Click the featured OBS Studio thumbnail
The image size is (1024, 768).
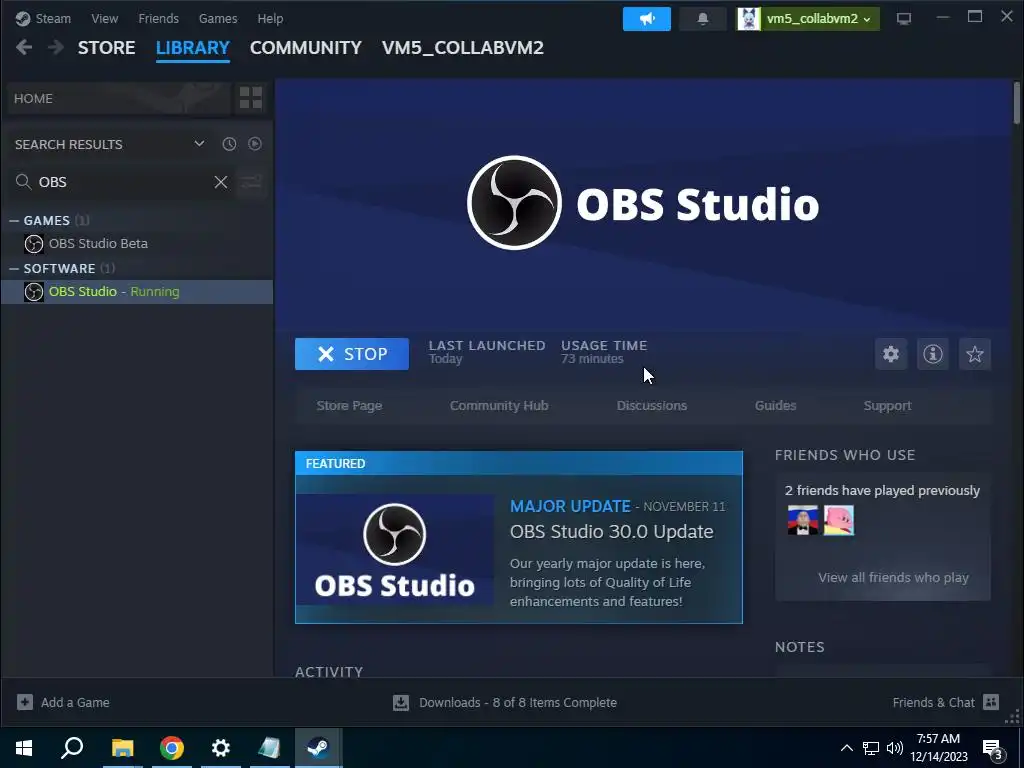coord(394,550)
